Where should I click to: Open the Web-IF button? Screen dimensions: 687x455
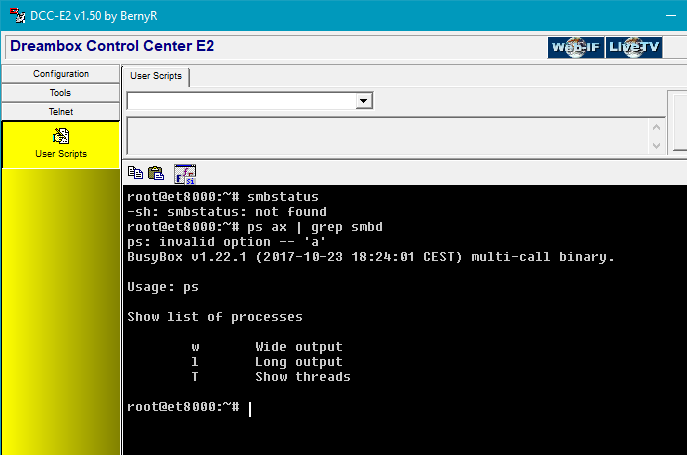(575, 47)
